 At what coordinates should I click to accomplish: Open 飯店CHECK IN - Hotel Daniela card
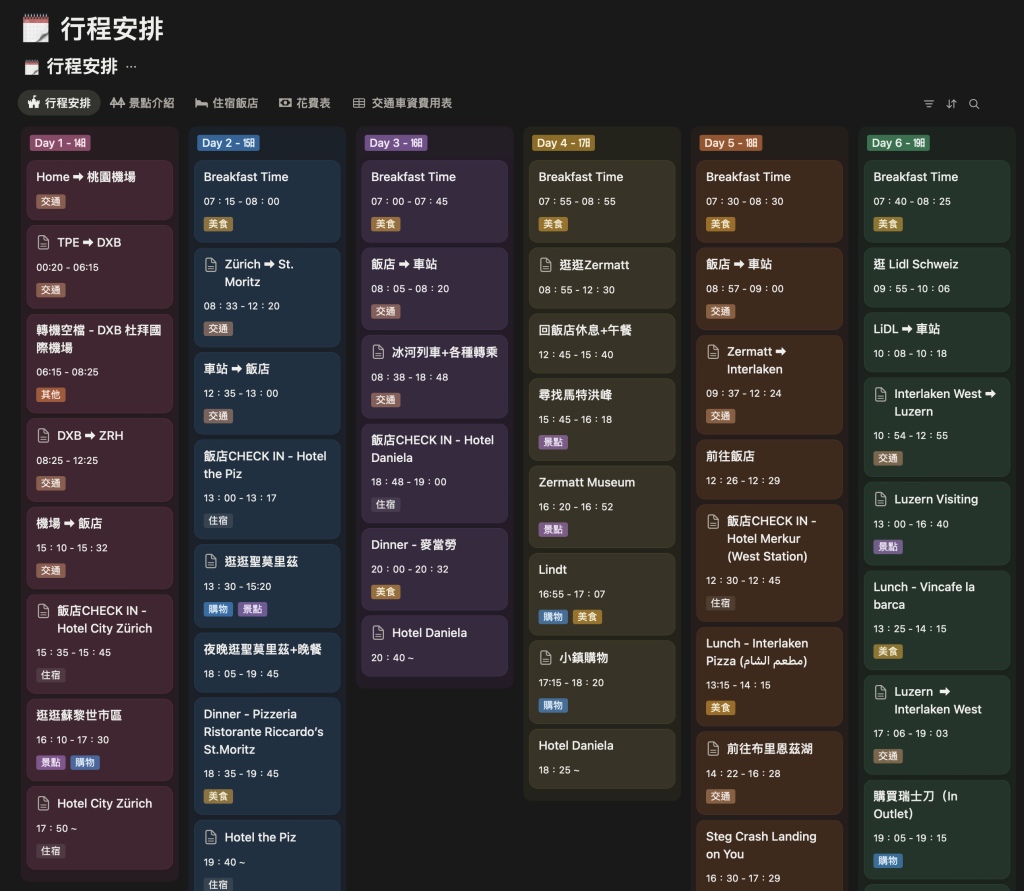[434, 474]
